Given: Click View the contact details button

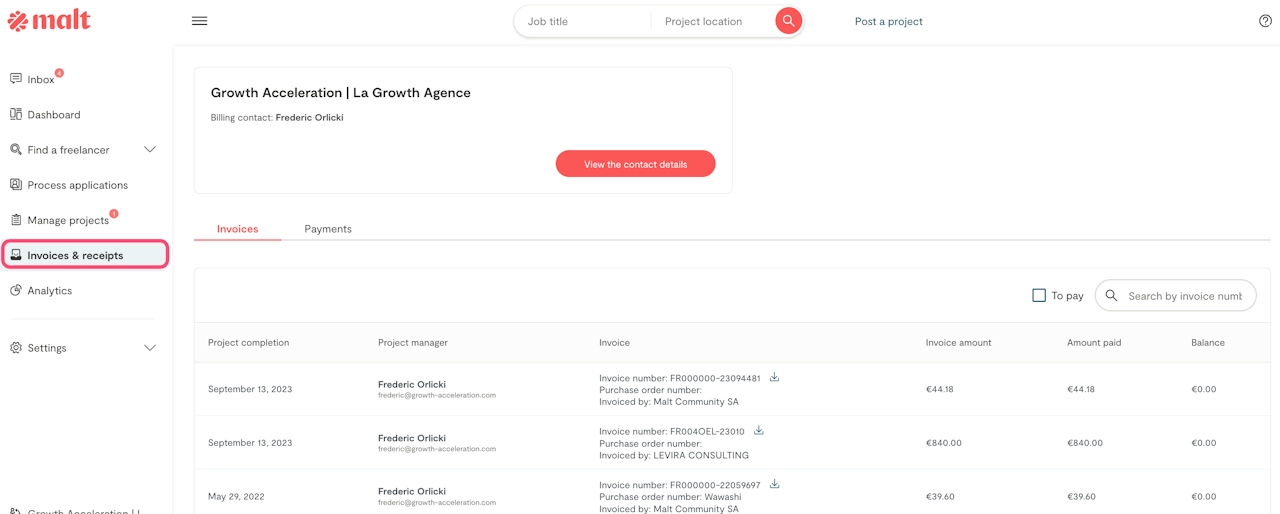Looking at the screenshot, I should (x=636, y=164).
